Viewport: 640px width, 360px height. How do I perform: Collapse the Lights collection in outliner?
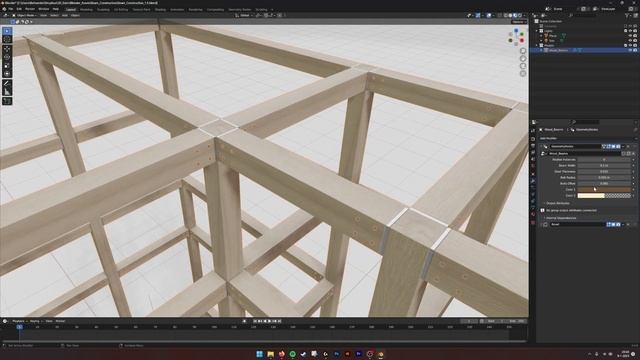pyautogui.click(x=537, y=31)
